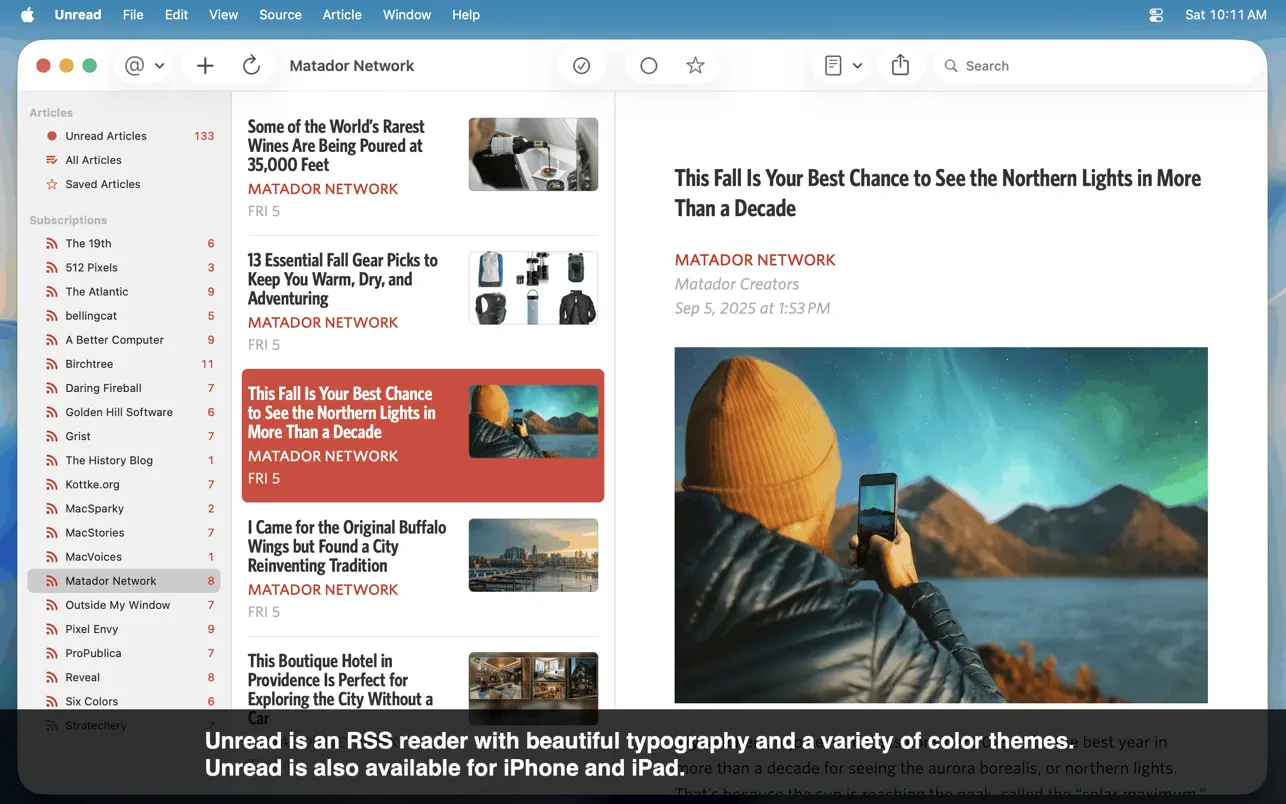This screenshot has height=804, width=1286.
Task: Click Buffalo city skyline thumbnail
Action: [x=533, y=555]
